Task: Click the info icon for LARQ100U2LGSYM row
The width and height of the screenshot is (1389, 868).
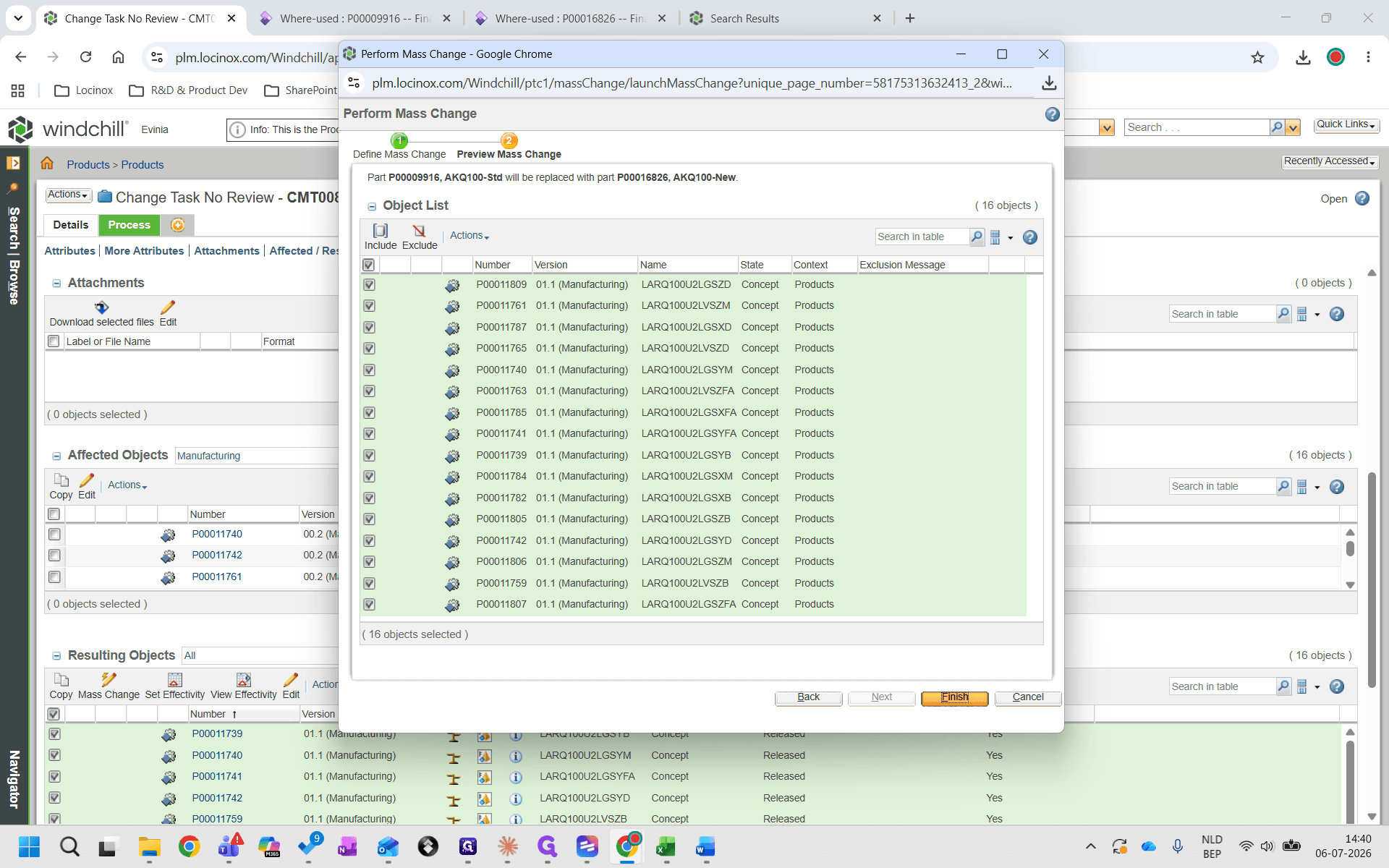Action: click(516, 757)
